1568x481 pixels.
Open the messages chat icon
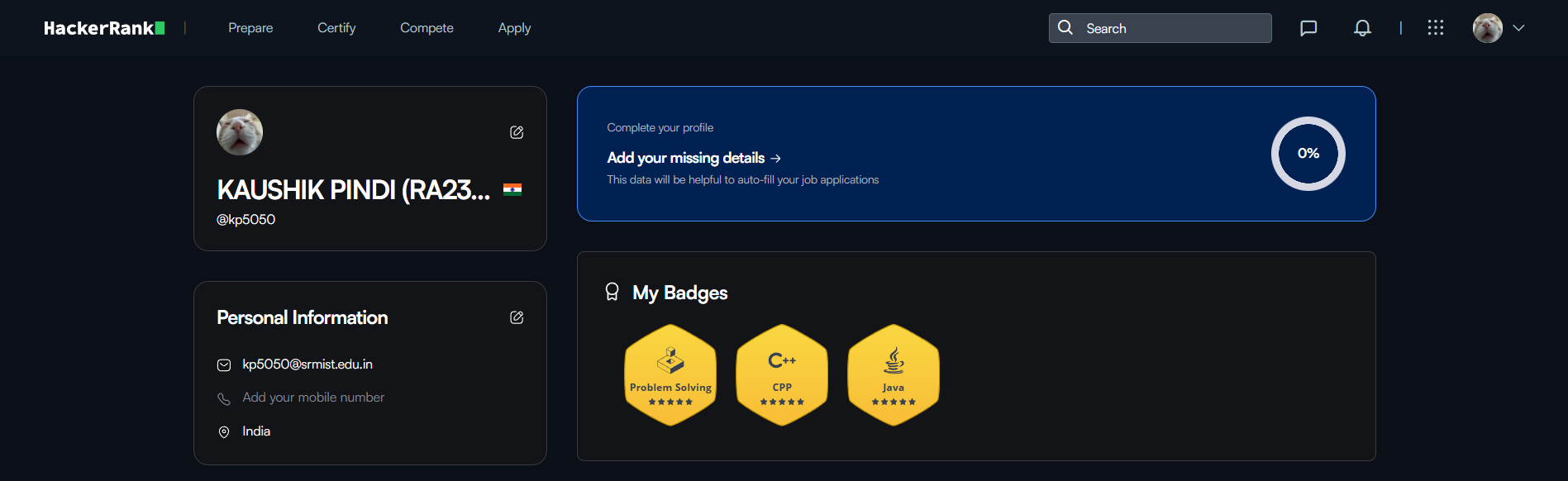click(1308, 28)
